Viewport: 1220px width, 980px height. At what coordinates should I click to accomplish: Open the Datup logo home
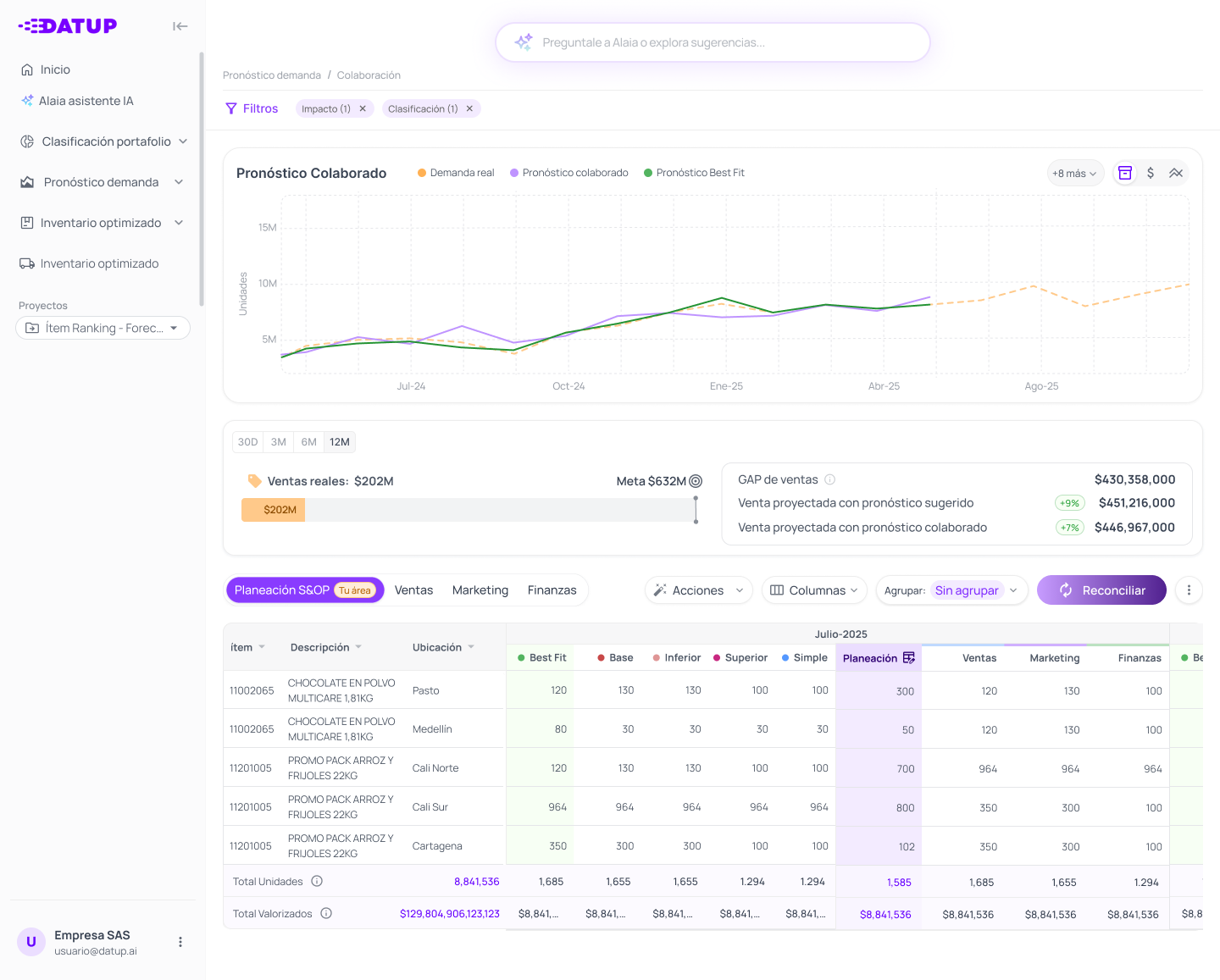click(68, 26)
